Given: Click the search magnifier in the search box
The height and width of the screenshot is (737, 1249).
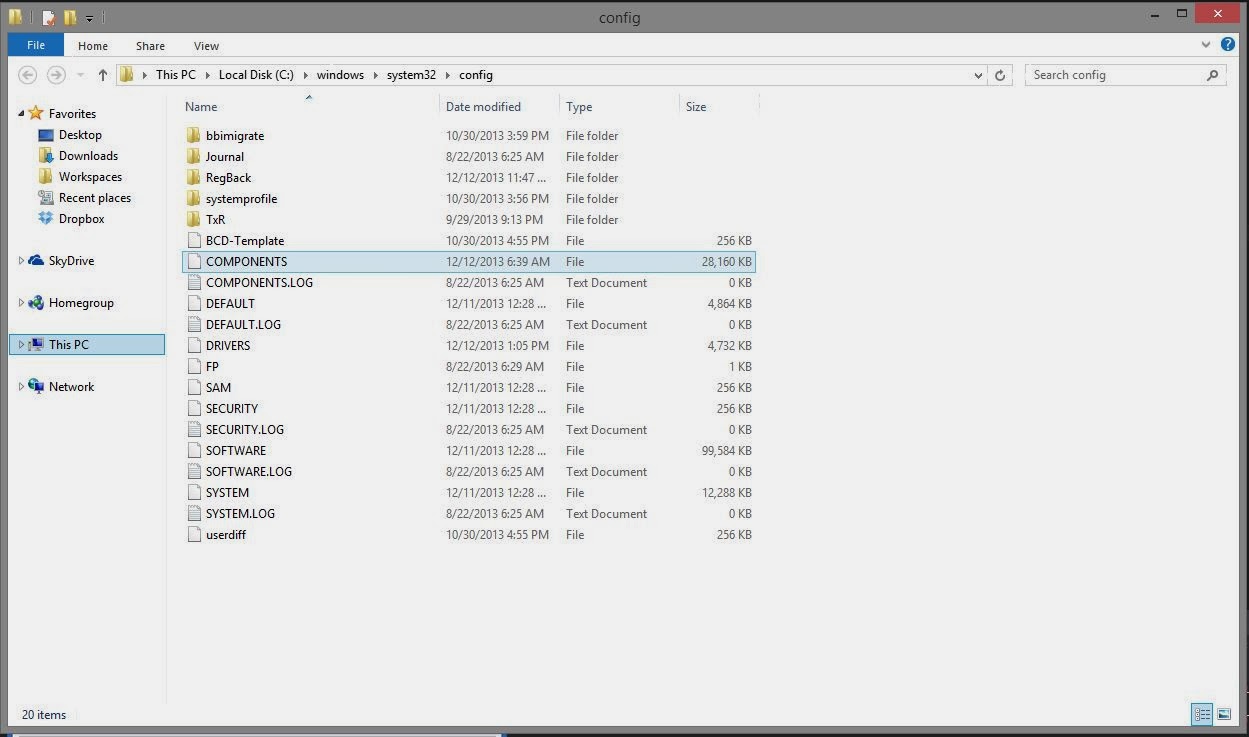Looking at the screenshot, I should 1212,74.
